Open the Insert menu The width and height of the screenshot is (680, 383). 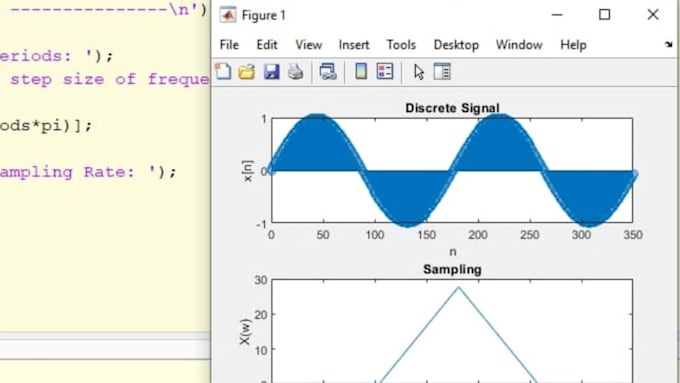coord(354,45)
